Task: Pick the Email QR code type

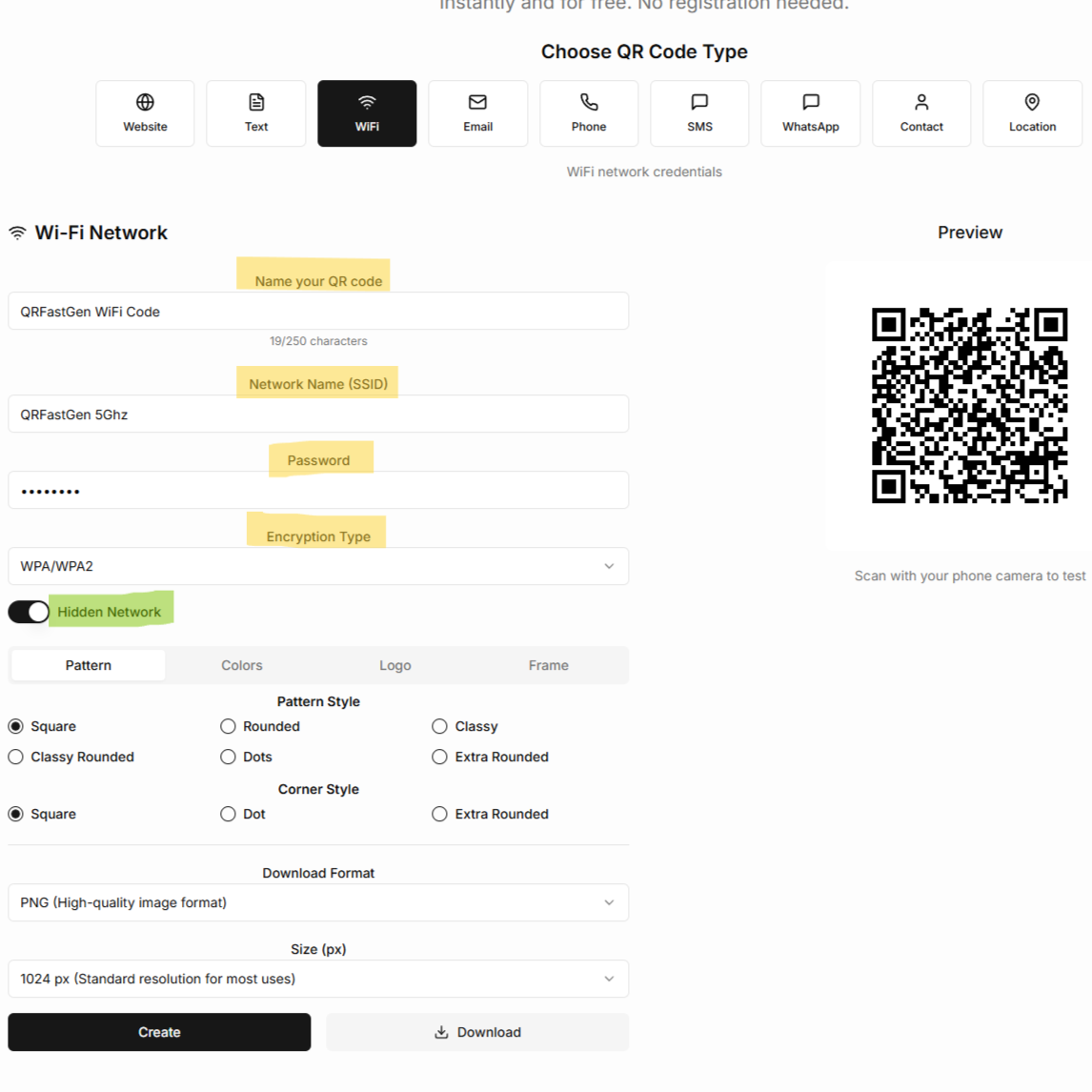Action: [477, 113]
